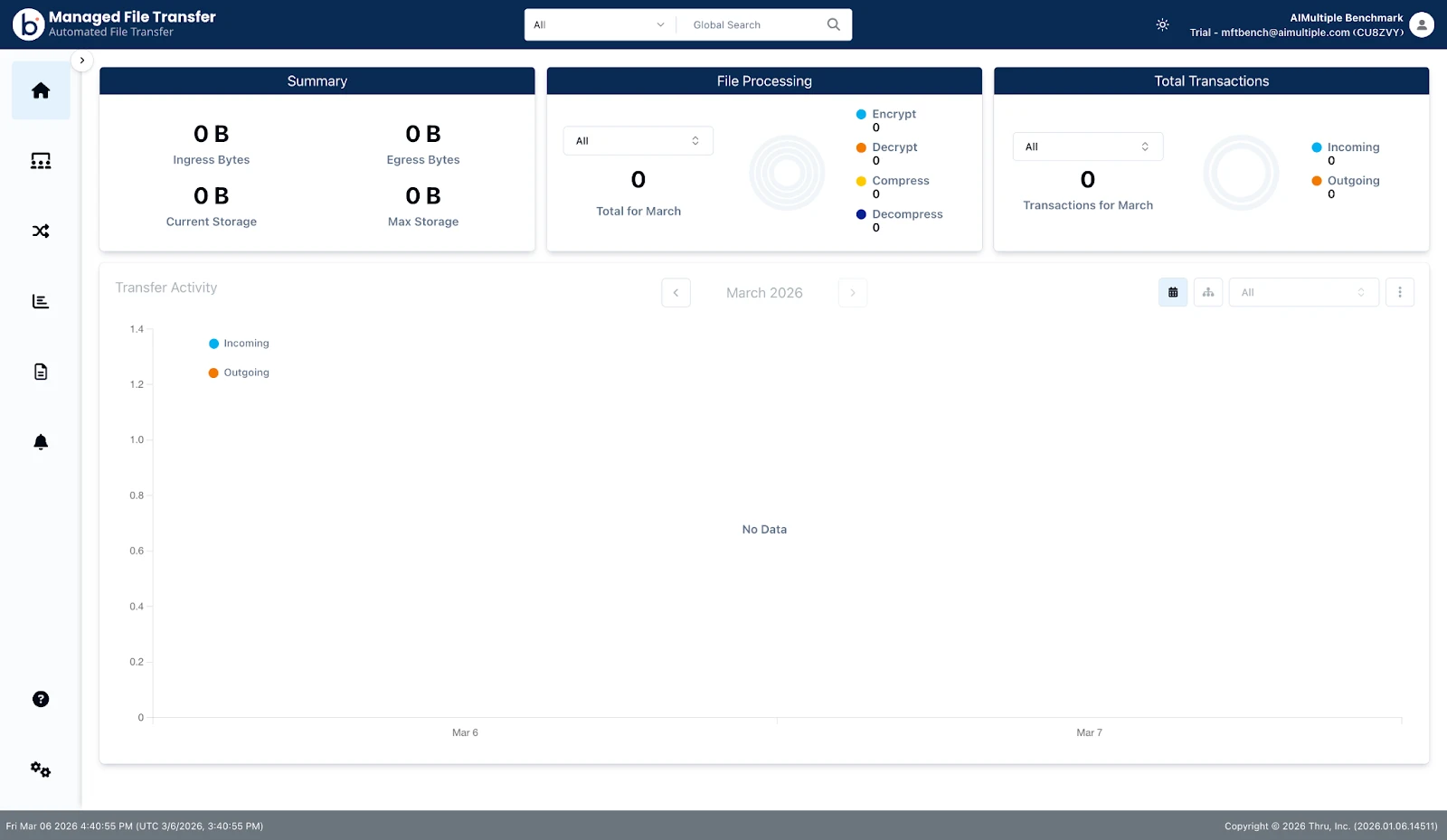The image size is (1447, 840).
Task: Toggle Incoming series in chart legend
Action: click(x=239, y=344)
